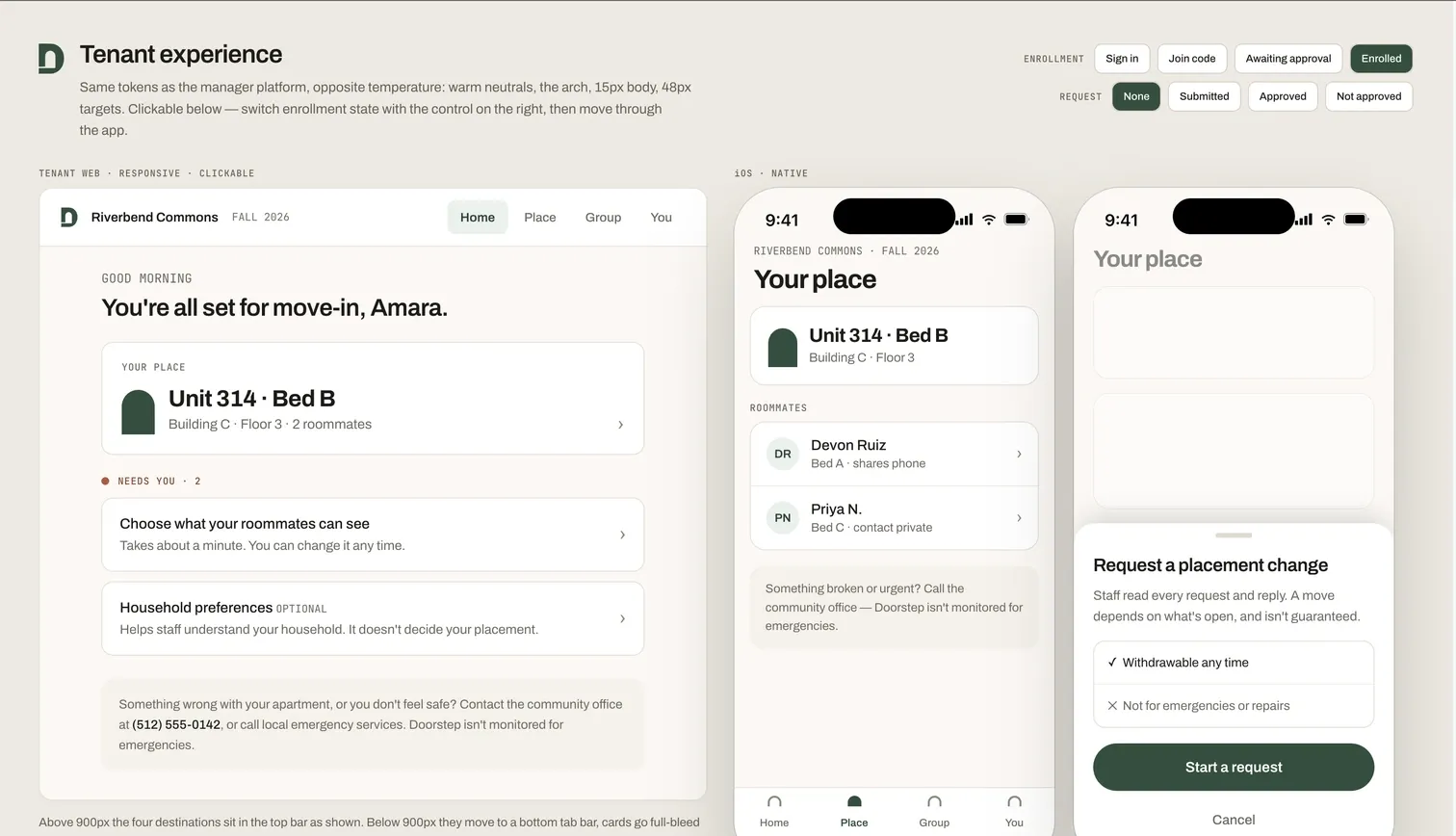Click the (512) 555-0142 phone number link
This screenshot has width=1456, height=836.
point(176,724)
